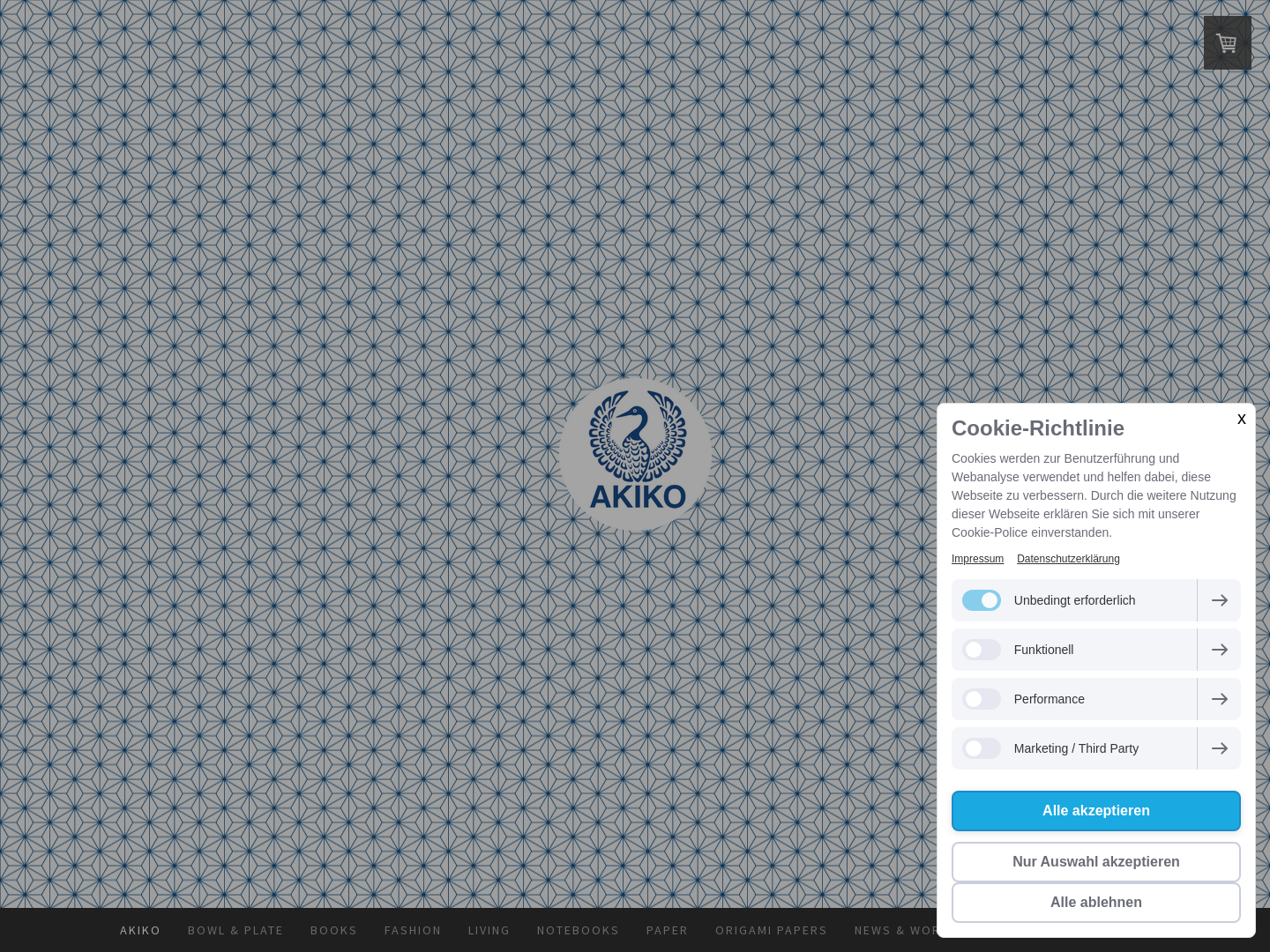Click the Alle ablehnen button

[1096, 903]
